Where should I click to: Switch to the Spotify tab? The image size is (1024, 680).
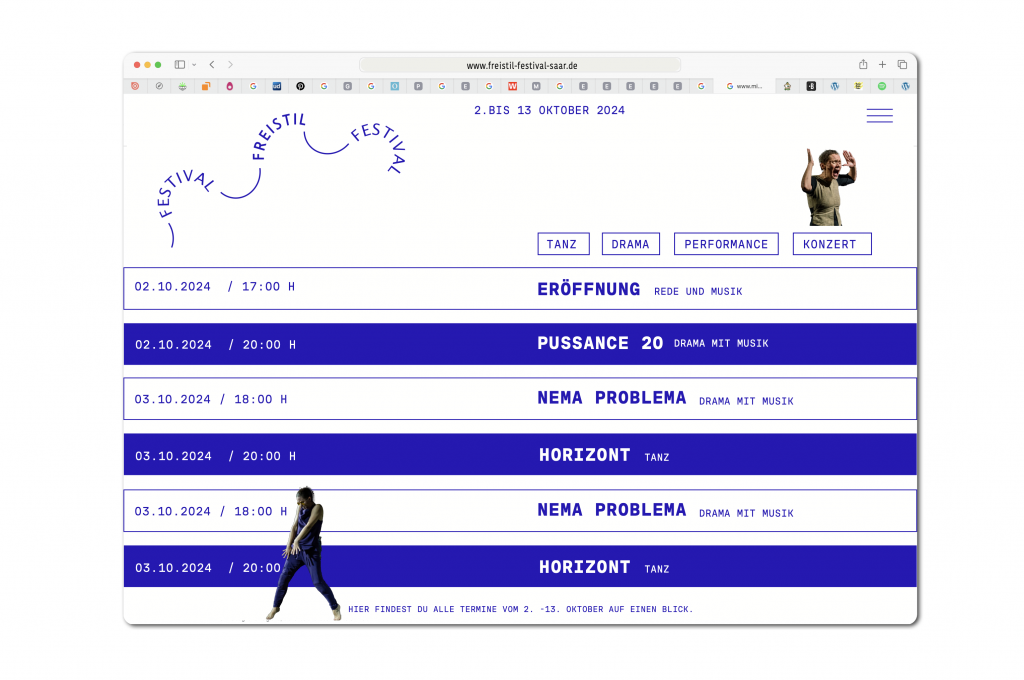pyautogui.click(x=882, y=87)
